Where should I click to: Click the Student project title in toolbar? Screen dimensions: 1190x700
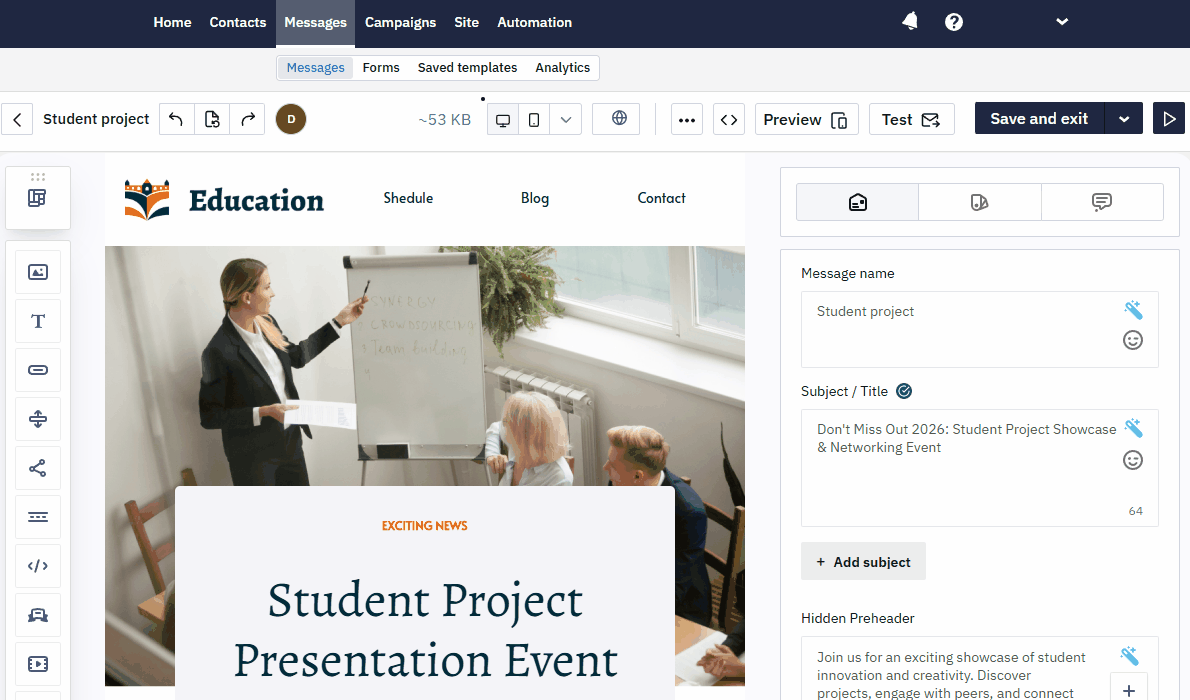click(x=96, y=119)
